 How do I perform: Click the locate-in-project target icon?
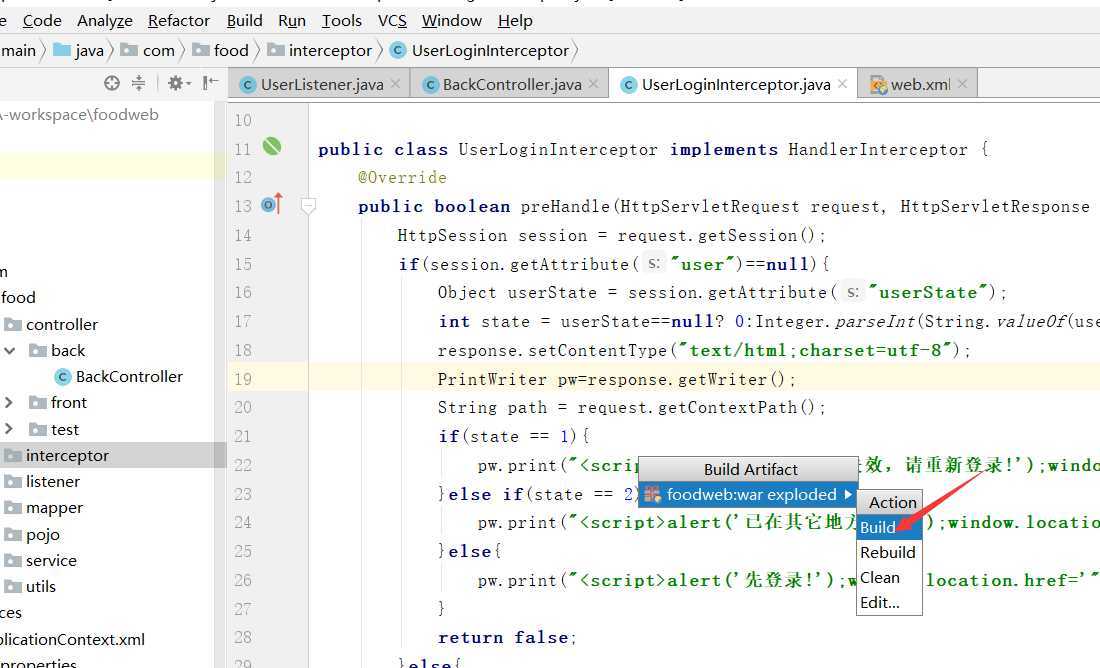(x=112, y=84)
